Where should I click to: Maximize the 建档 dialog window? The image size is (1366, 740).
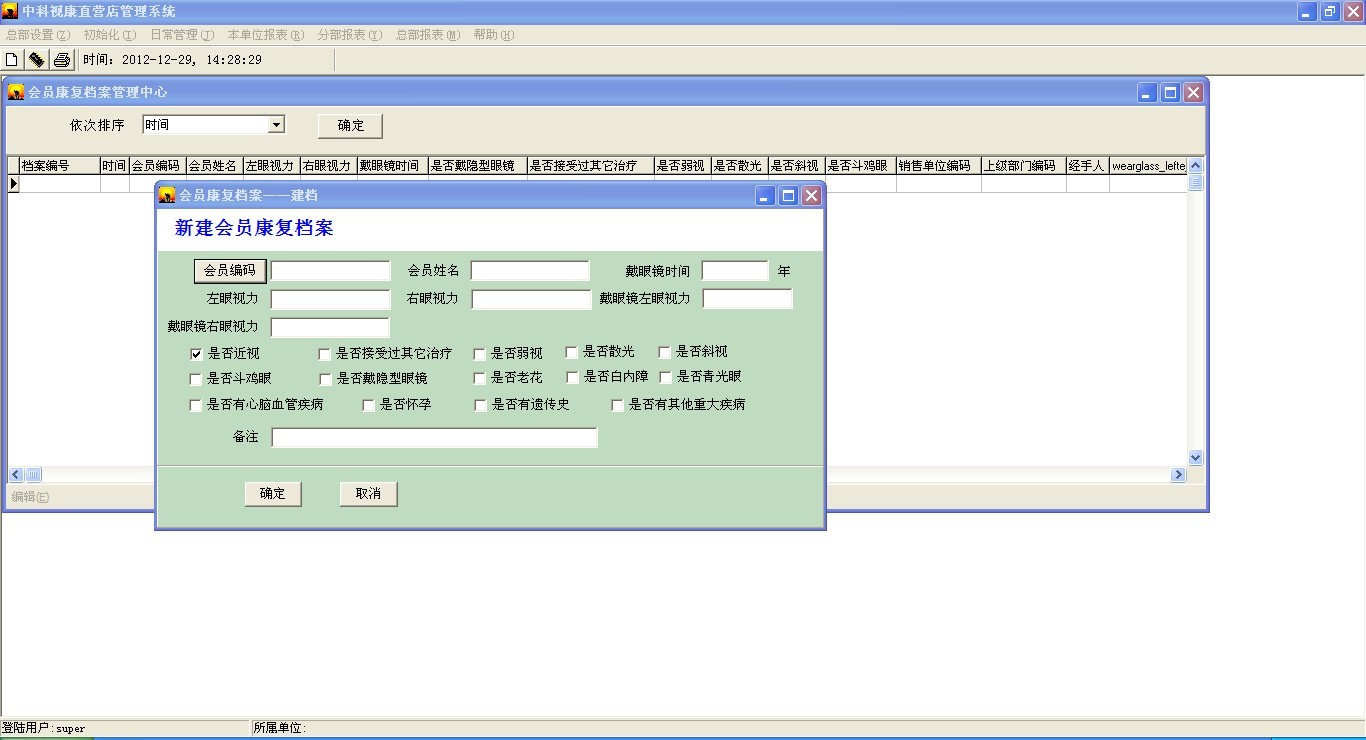pos(788,196)
